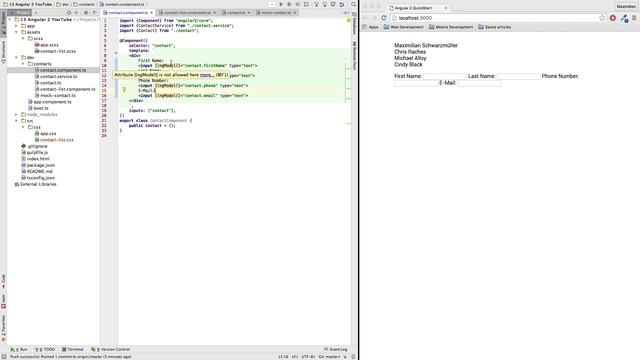Image resolution: width=640 pixels, height=360 pixels.
Task: Click the First Name input field
Action: tap(444, 76)
